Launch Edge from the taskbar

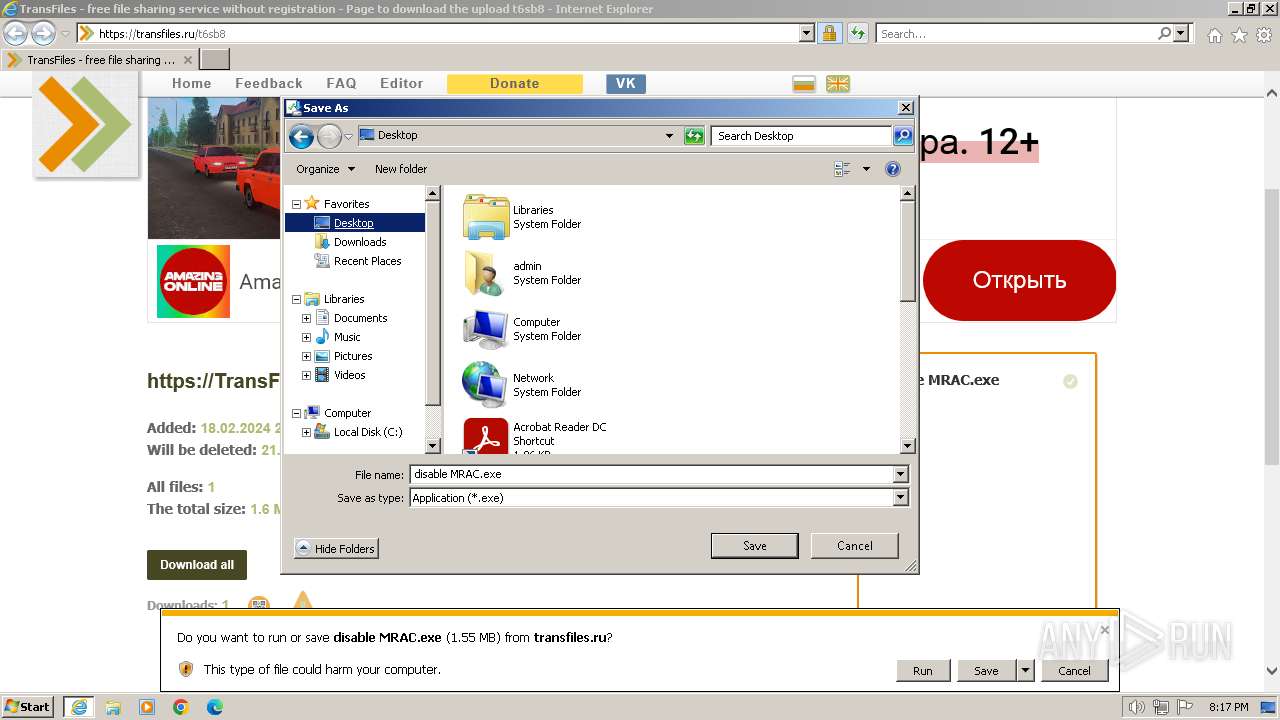coord(215,707)
